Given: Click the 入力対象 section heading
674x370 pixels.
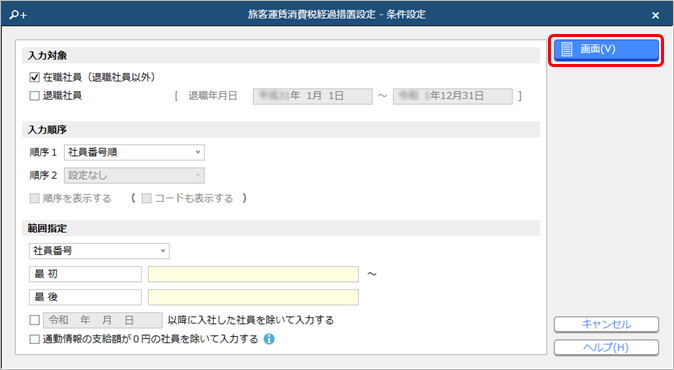Looking at the screenshot, I should tap(47, 56).
